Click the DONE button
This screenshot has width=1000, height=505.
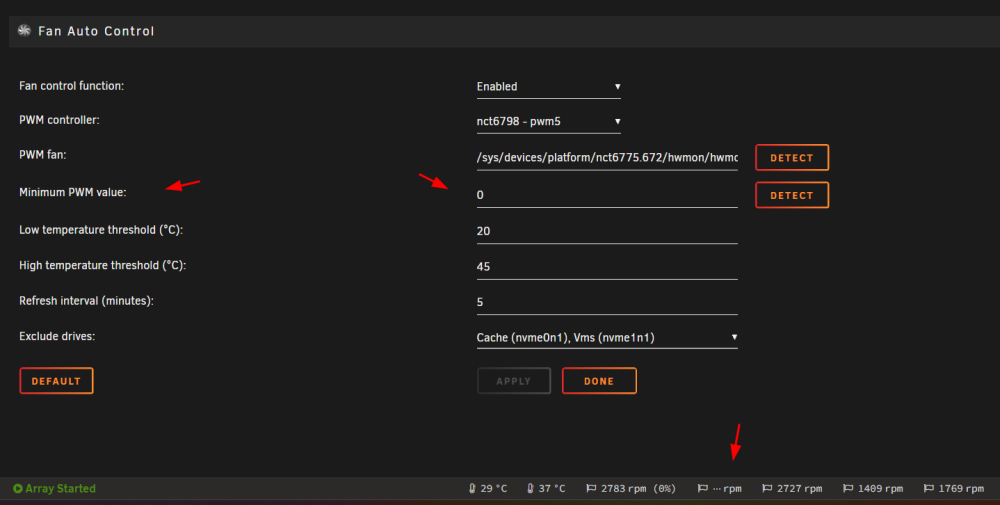pyautogui.click(x=599, y=381)
